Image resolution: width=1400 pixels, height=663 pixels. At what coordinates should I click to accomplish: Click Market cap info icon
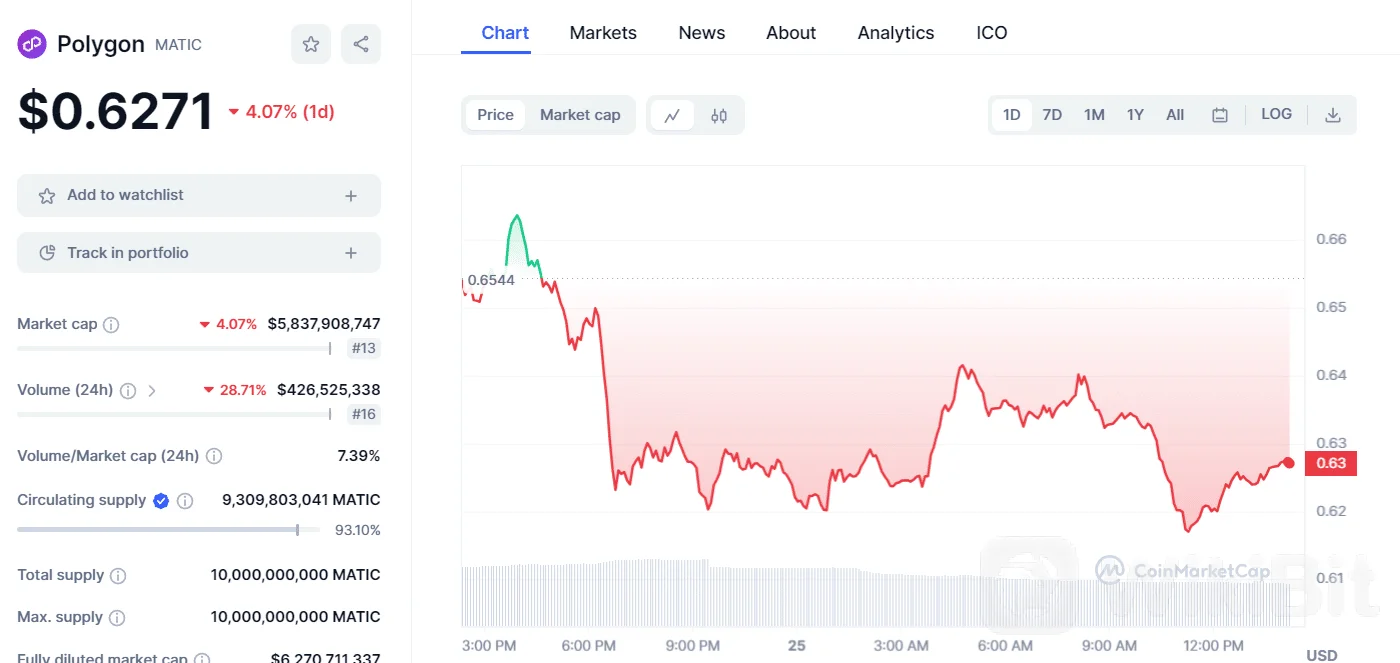coord(112,325)
